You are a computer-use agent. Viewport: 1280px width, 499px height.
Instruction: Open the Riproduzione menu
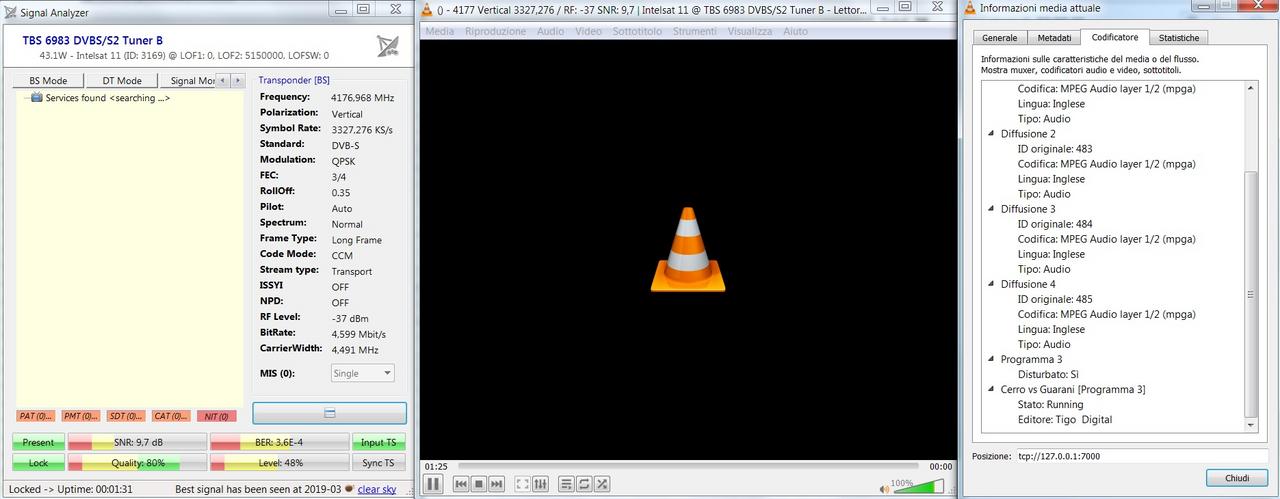coord(495,31)
